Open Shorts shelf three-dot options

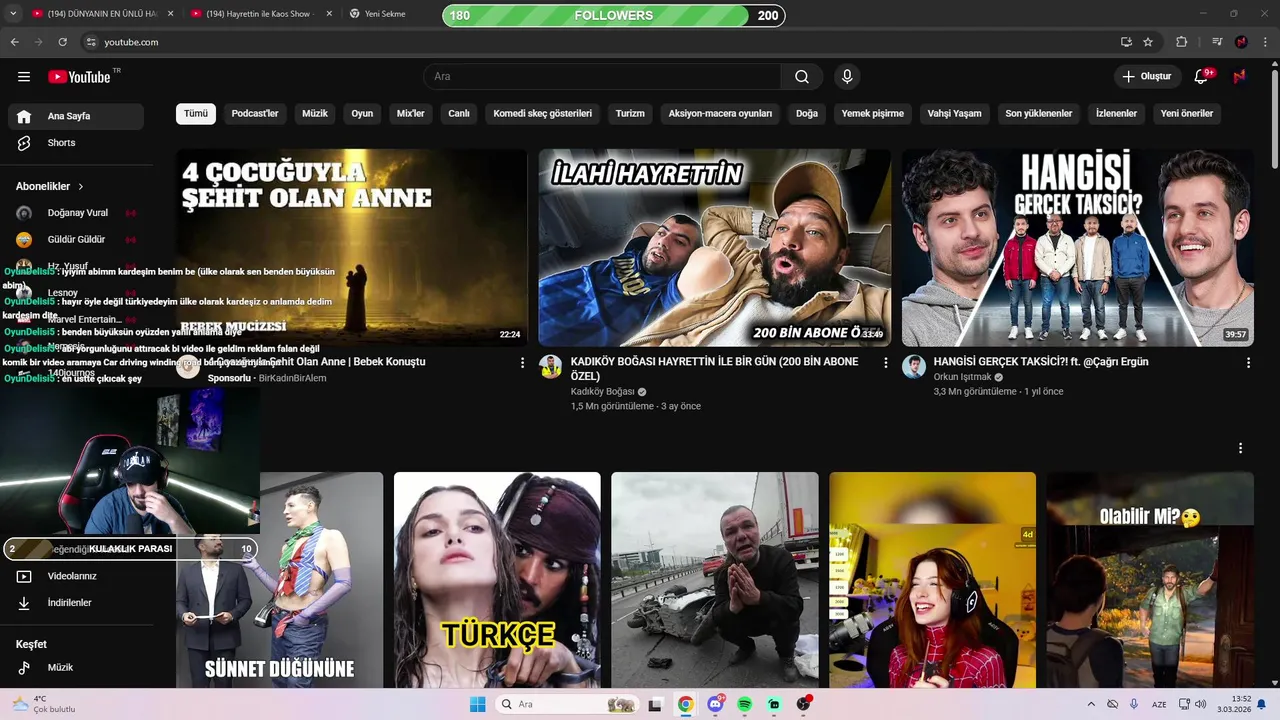(1240, 448)
